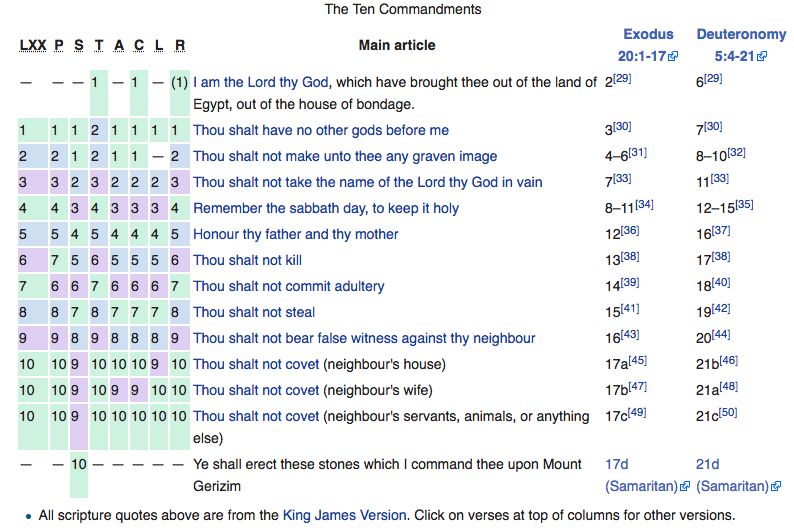Image resolution: width=794 pixels, height=531 pixels.
Task: Open 'Remember the sabbath day' link
Action: pos(326,208)
